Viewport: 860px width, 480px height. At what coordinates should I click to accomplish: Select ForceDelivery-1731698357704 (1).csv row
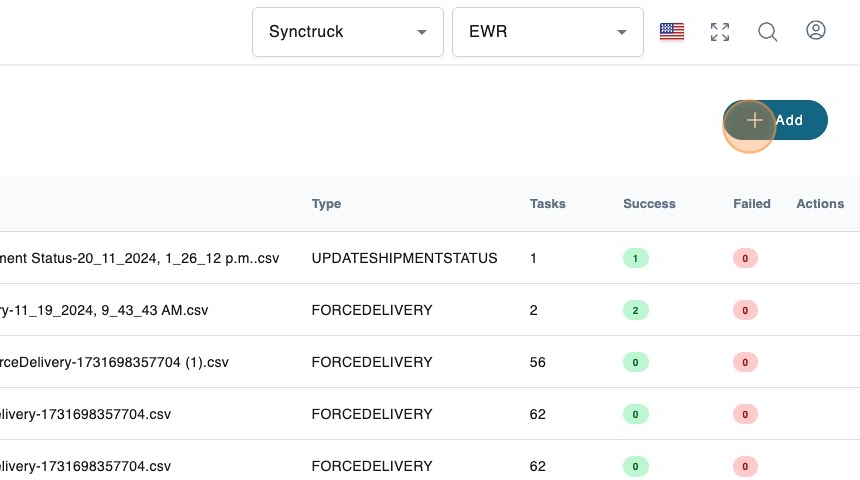click(x=115, y=362)
